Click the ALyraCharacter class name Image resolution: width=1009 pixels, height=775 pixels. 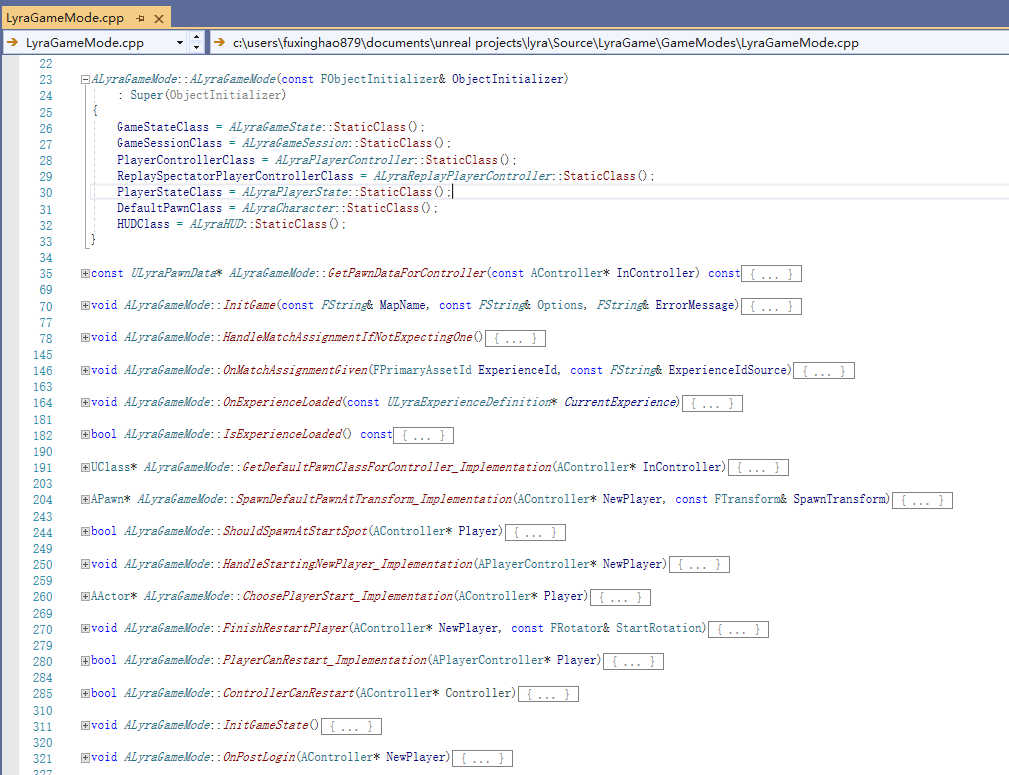coord(289,208)
